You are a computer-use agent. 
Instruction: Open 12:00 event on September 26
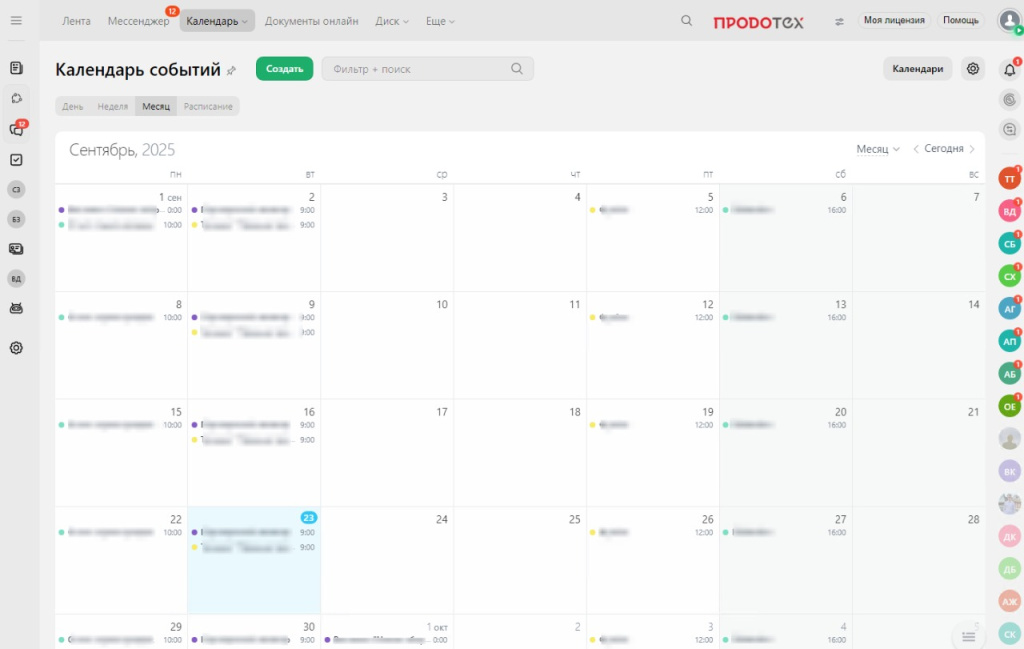tap(651, 533)
